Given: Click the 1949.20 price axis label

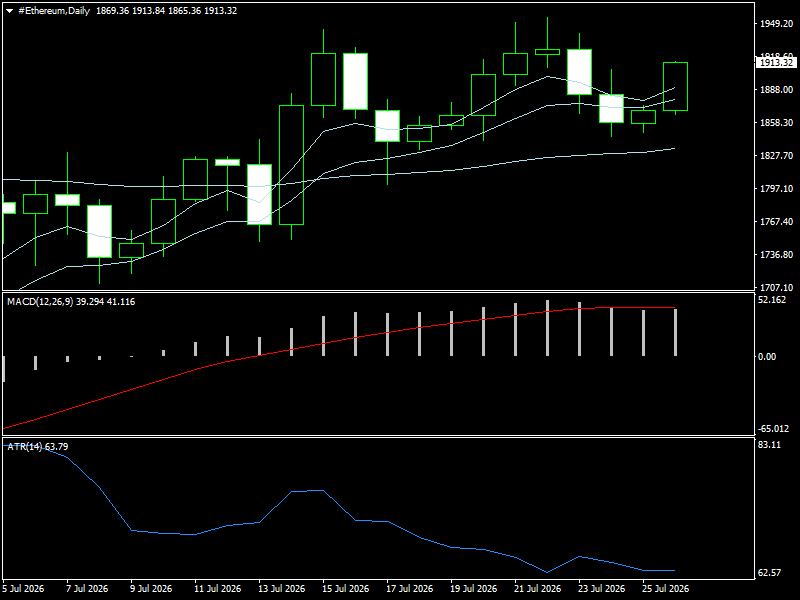Looking at the screenshot, I should (776, 24).
